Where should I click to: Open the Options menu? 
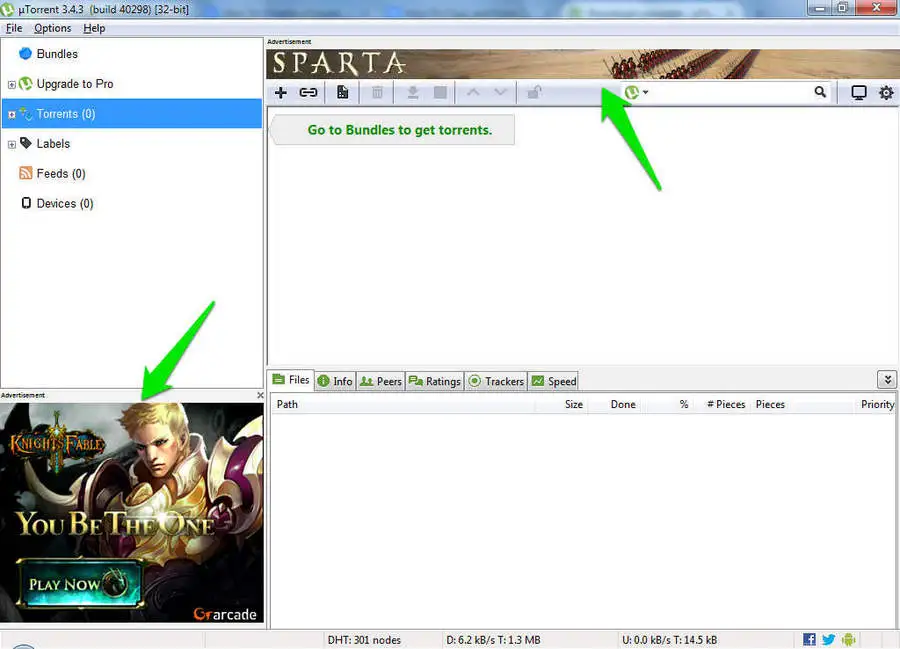point(52,28)
